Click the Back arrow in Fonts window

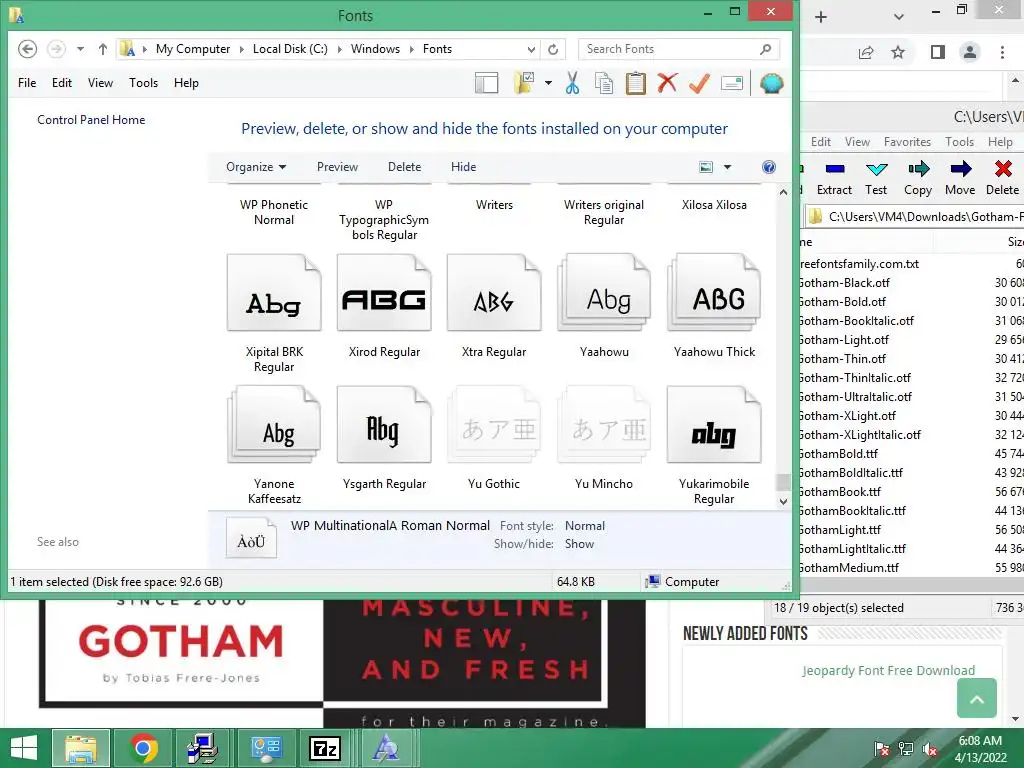(x=27, y=49)
